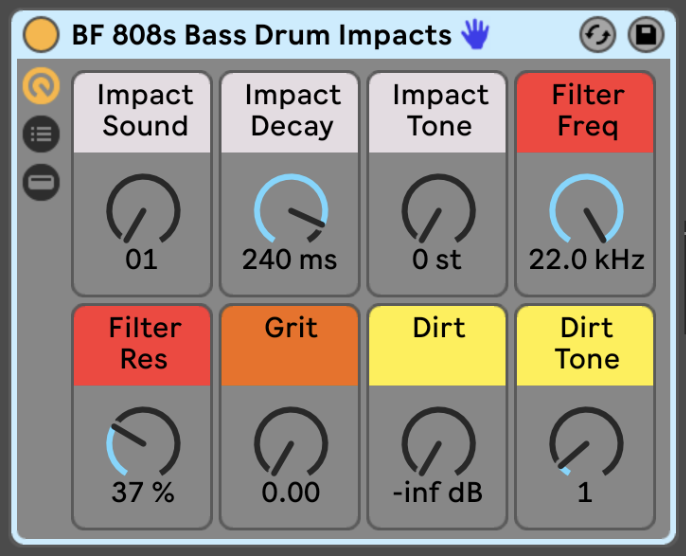Select the red Filter Freq label
Viewport: 686px width, 556px height.
click(x=585, y=112)
